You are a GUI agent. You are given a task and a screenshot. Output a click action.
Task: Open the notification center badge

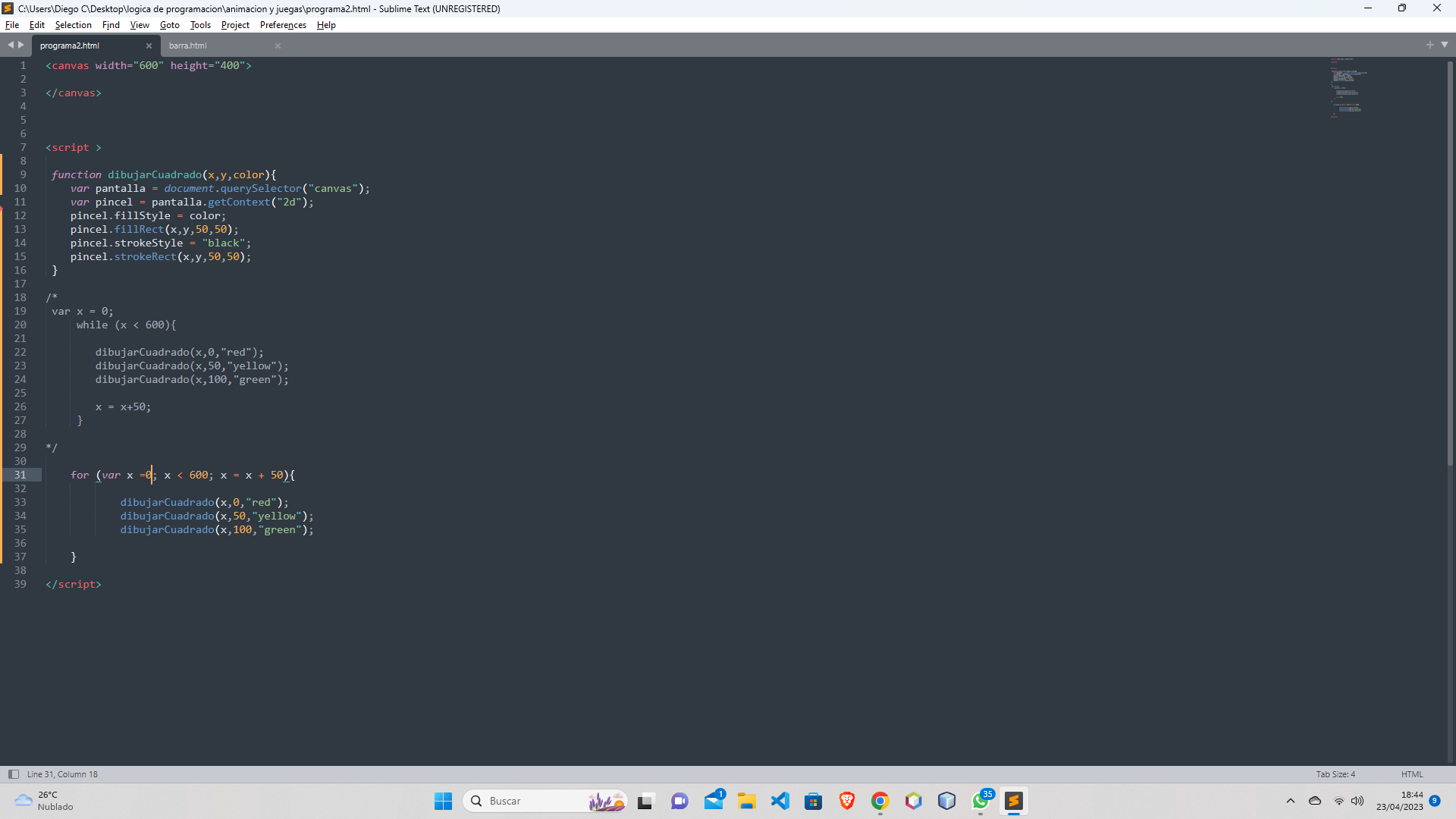pos(1435,801)
